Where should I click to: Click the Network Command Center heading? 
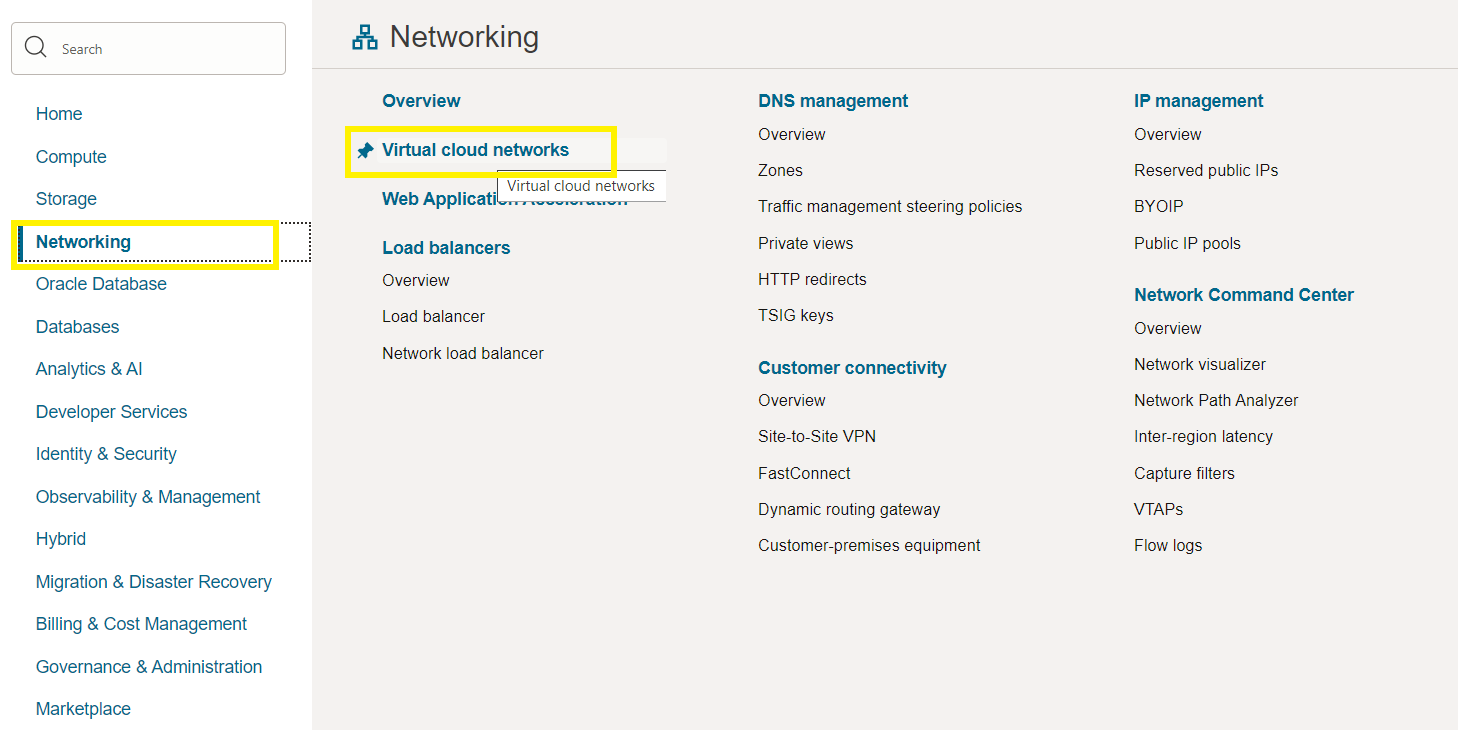point(1244,295)
